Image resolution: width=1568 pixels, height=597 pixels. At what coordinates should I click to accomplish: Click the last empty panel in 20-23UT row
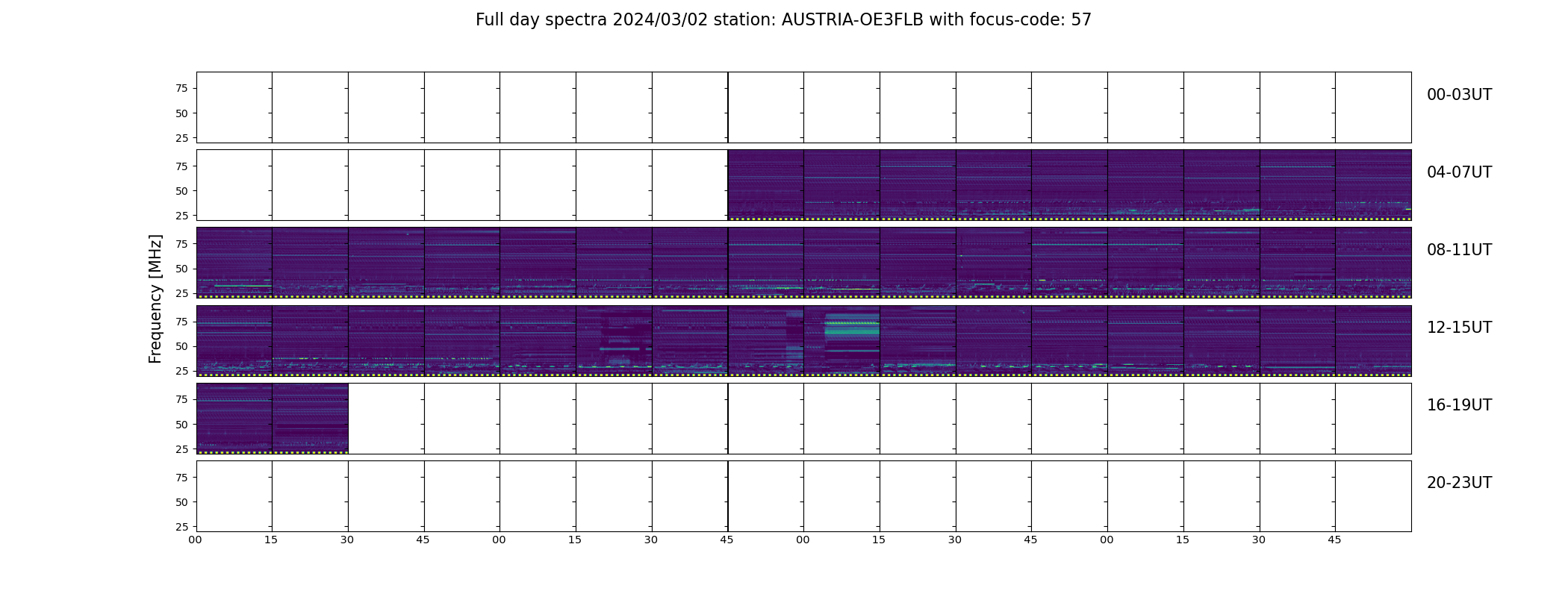tap(1373, 496)
